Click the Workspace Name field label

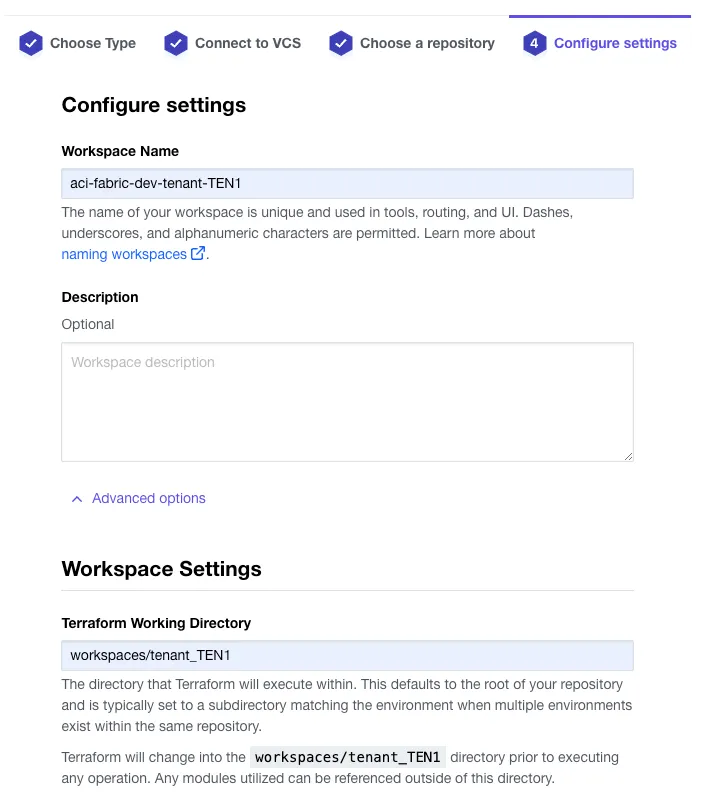[120, 151]
